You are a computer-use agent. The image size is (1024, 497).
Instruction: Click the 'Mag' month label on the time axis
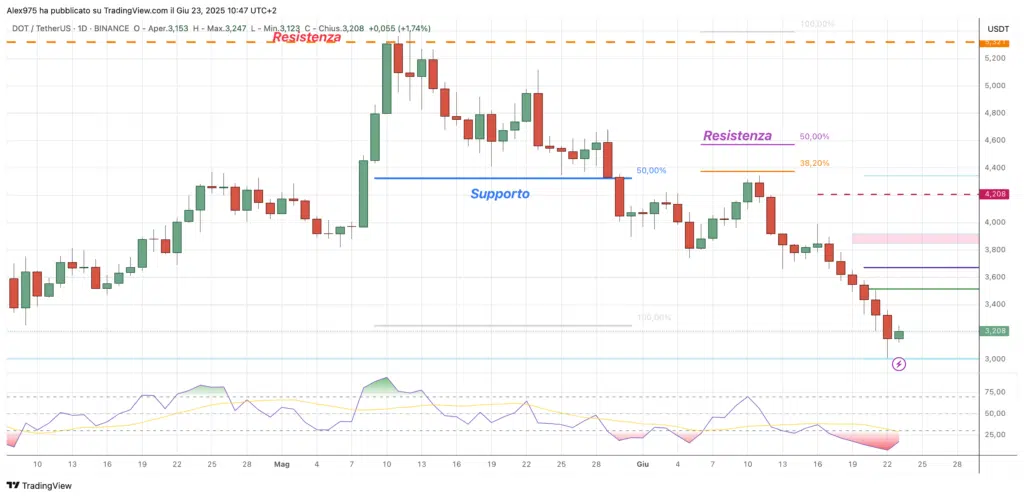point(281,464)
